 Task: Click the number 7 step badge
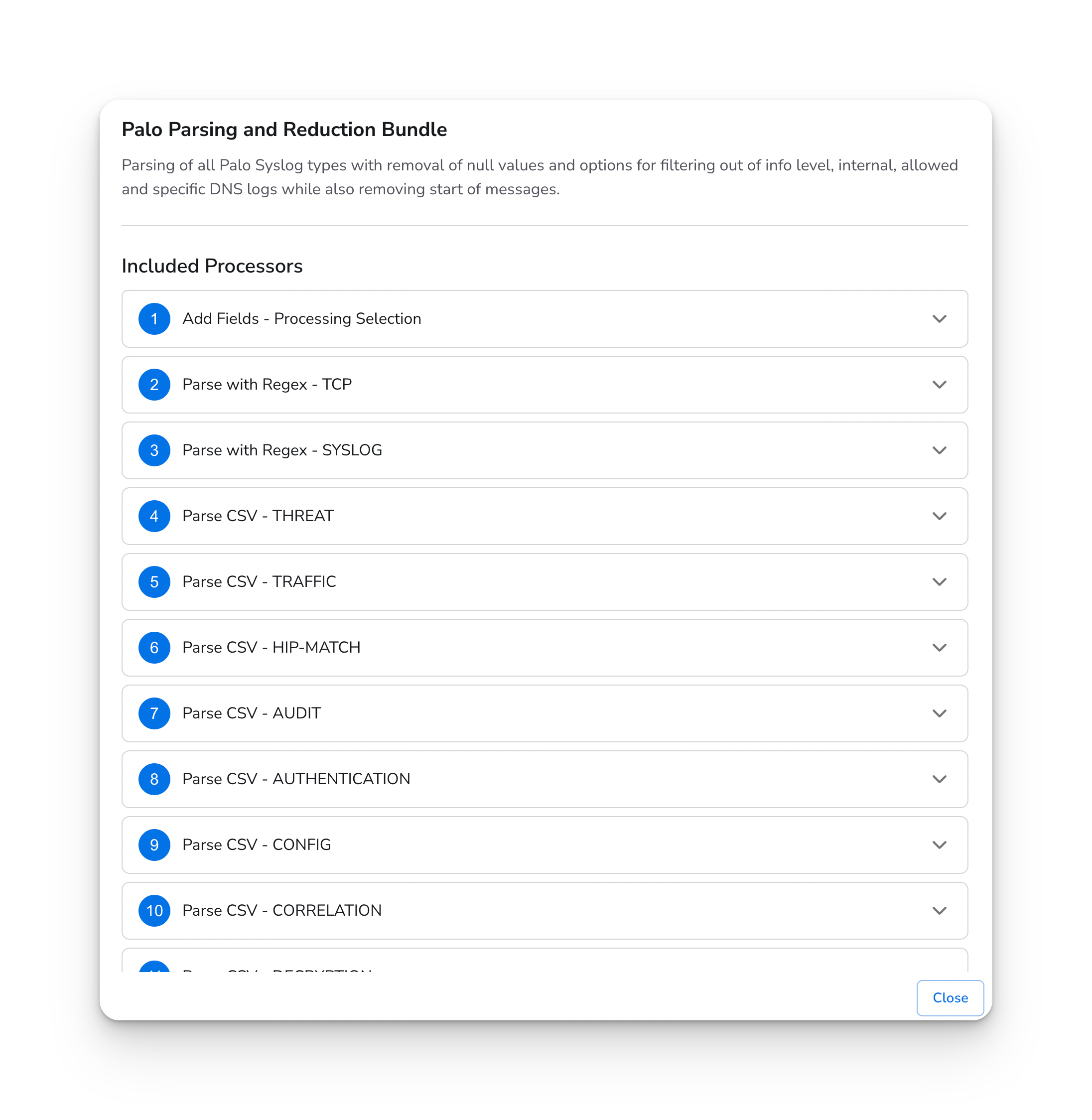pos(154,713)
